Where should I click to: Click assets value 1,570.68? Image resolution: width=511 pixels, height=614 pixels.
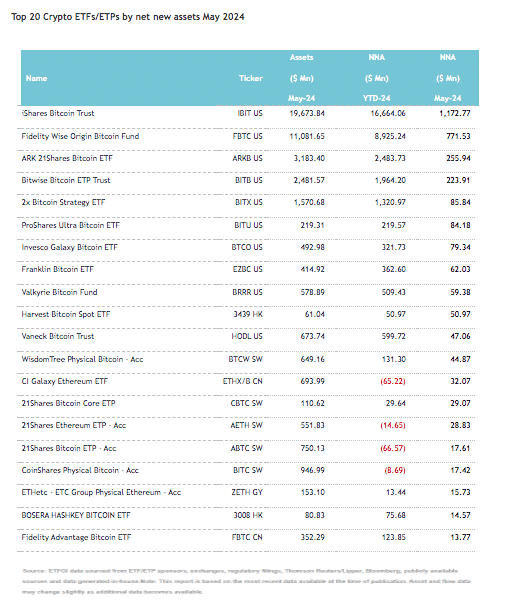click(x=309, y=202)
